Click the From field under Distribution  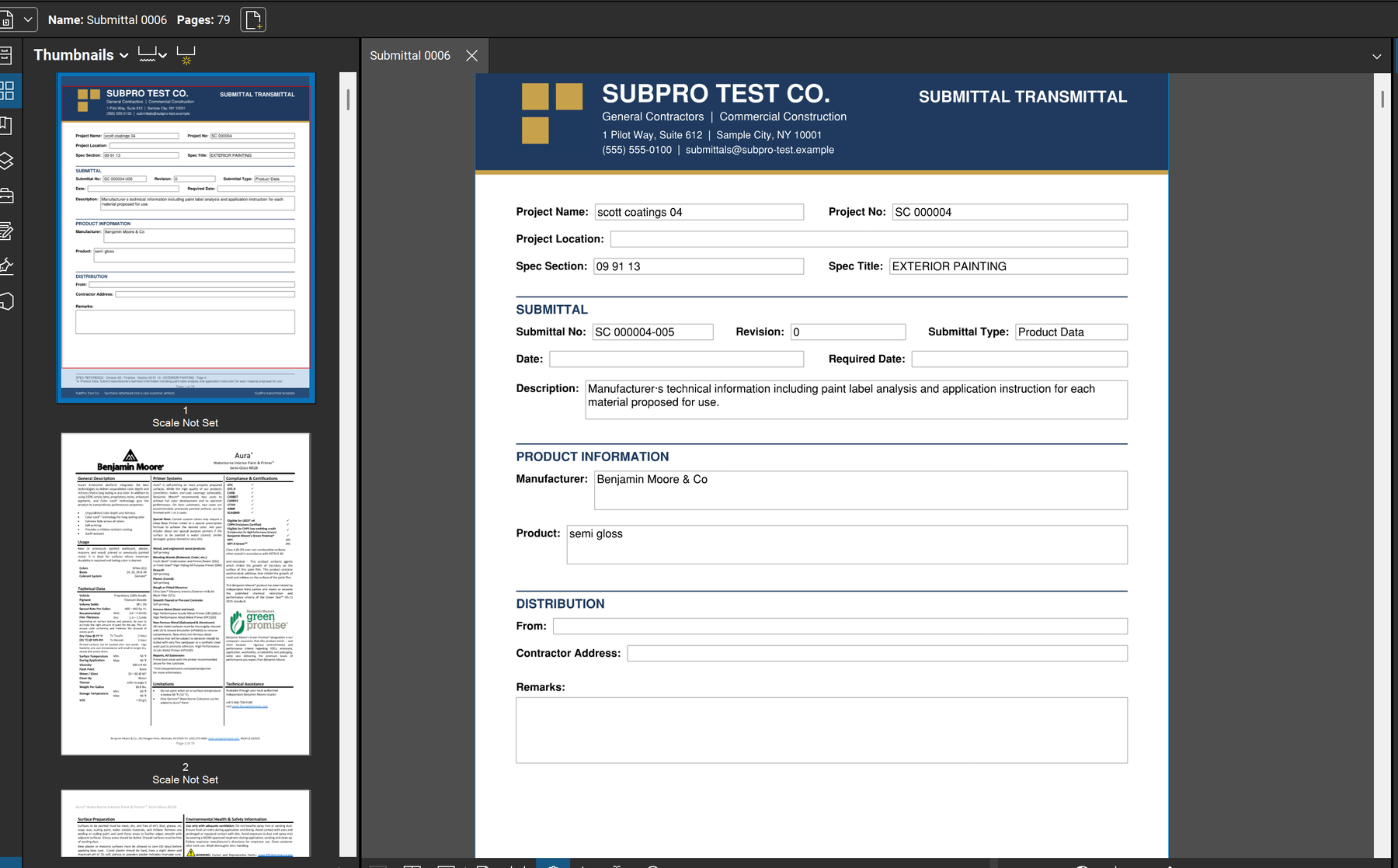(x=840, y=627)
